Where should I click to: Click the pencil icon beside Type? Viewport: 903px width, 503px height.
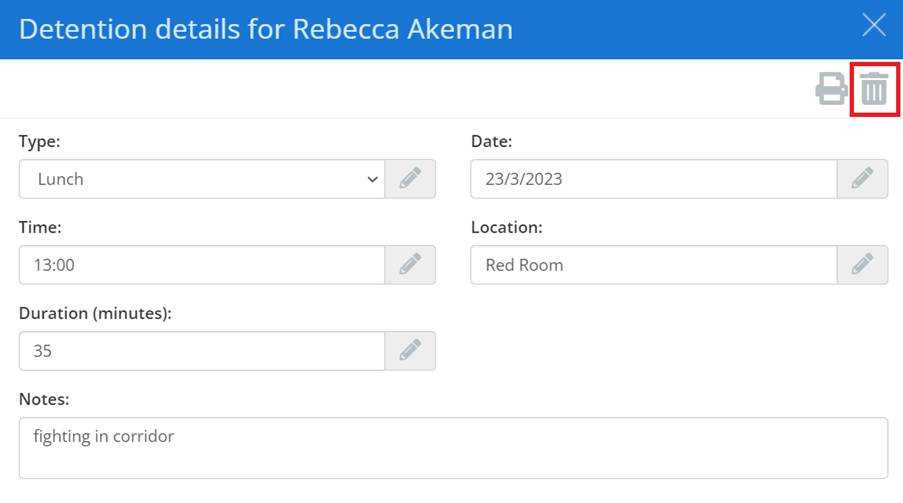[x=410, y=179]
